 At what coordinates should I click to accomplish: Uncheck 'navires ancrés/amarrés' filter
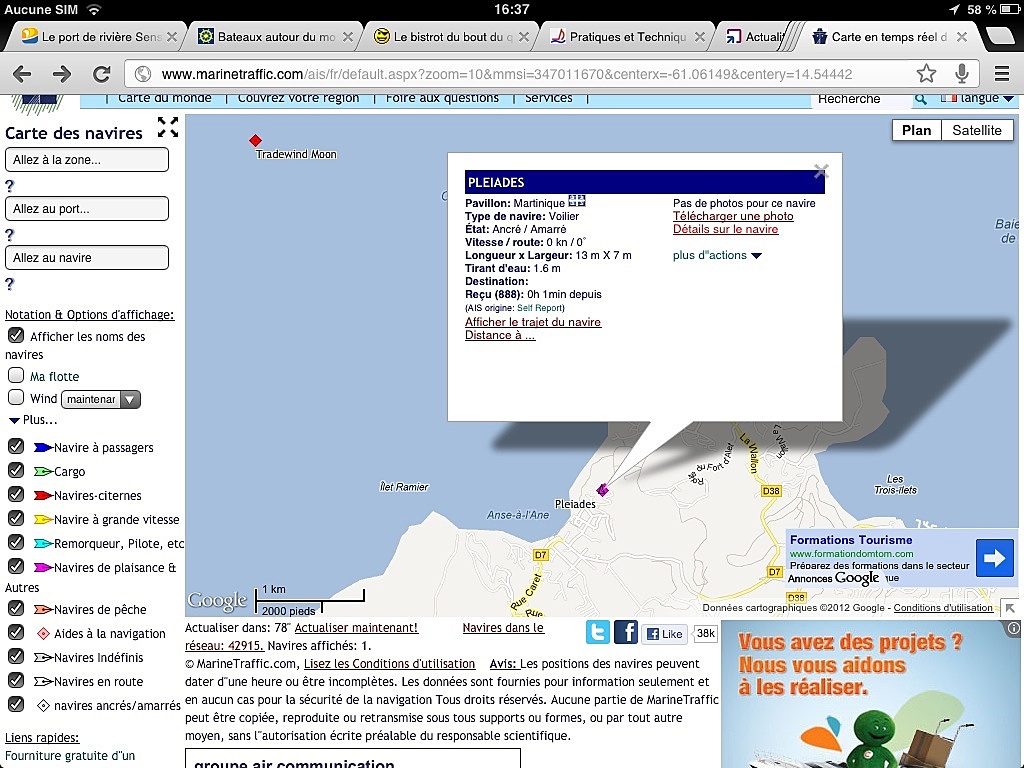pyautogui.click(x=16, y=704)
